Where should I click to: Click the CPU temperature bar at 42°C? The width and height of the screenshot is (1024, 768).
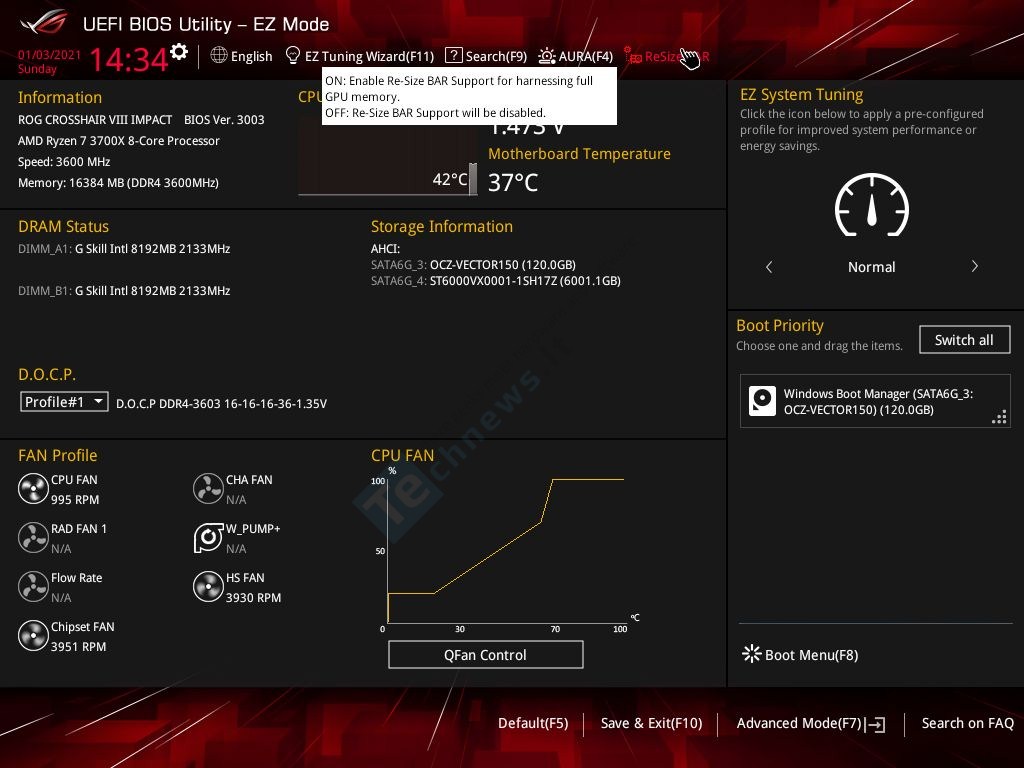coord(473,179)
